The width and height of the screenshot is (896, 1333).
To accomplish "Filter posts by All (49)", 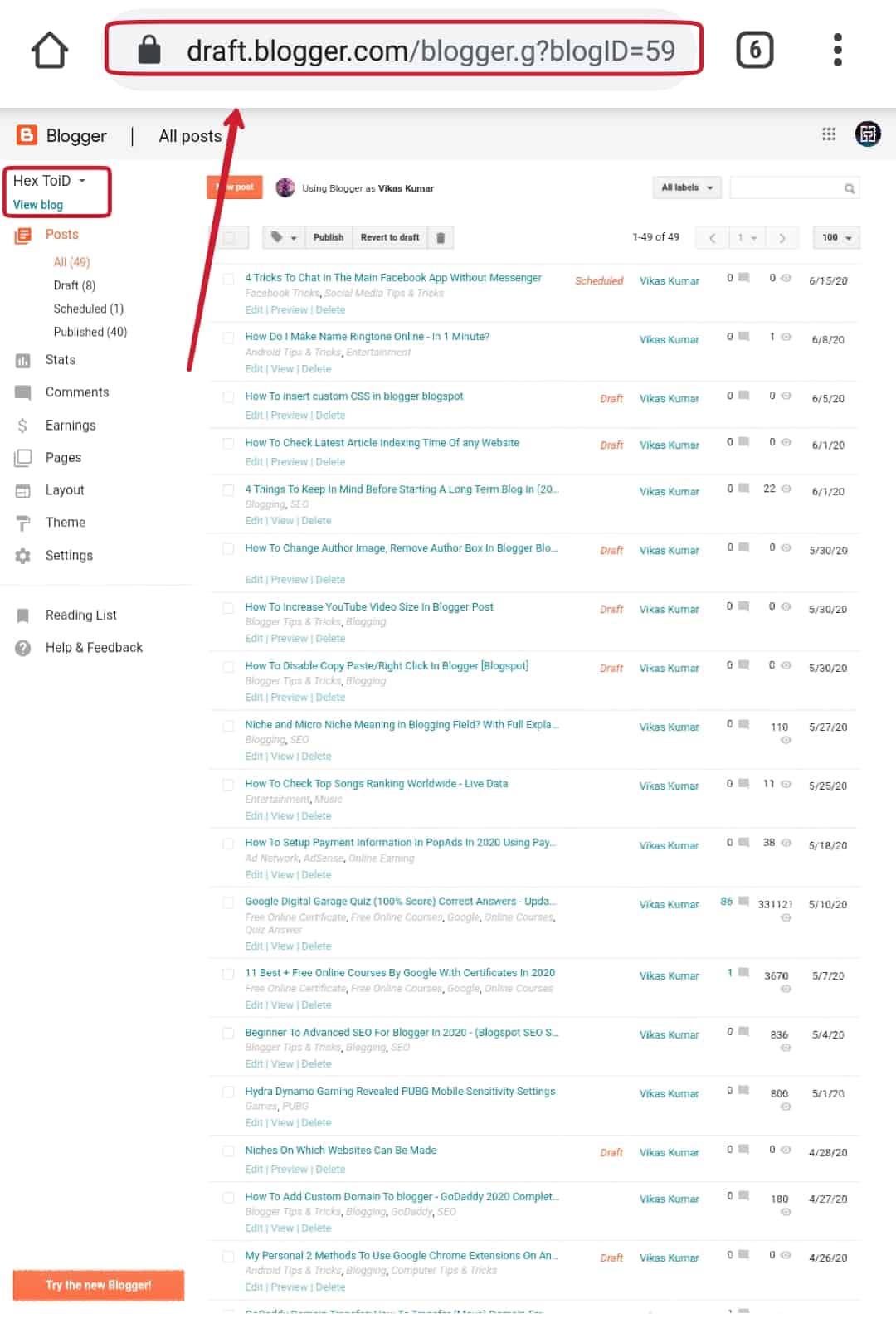I will [x=71, y=262].
